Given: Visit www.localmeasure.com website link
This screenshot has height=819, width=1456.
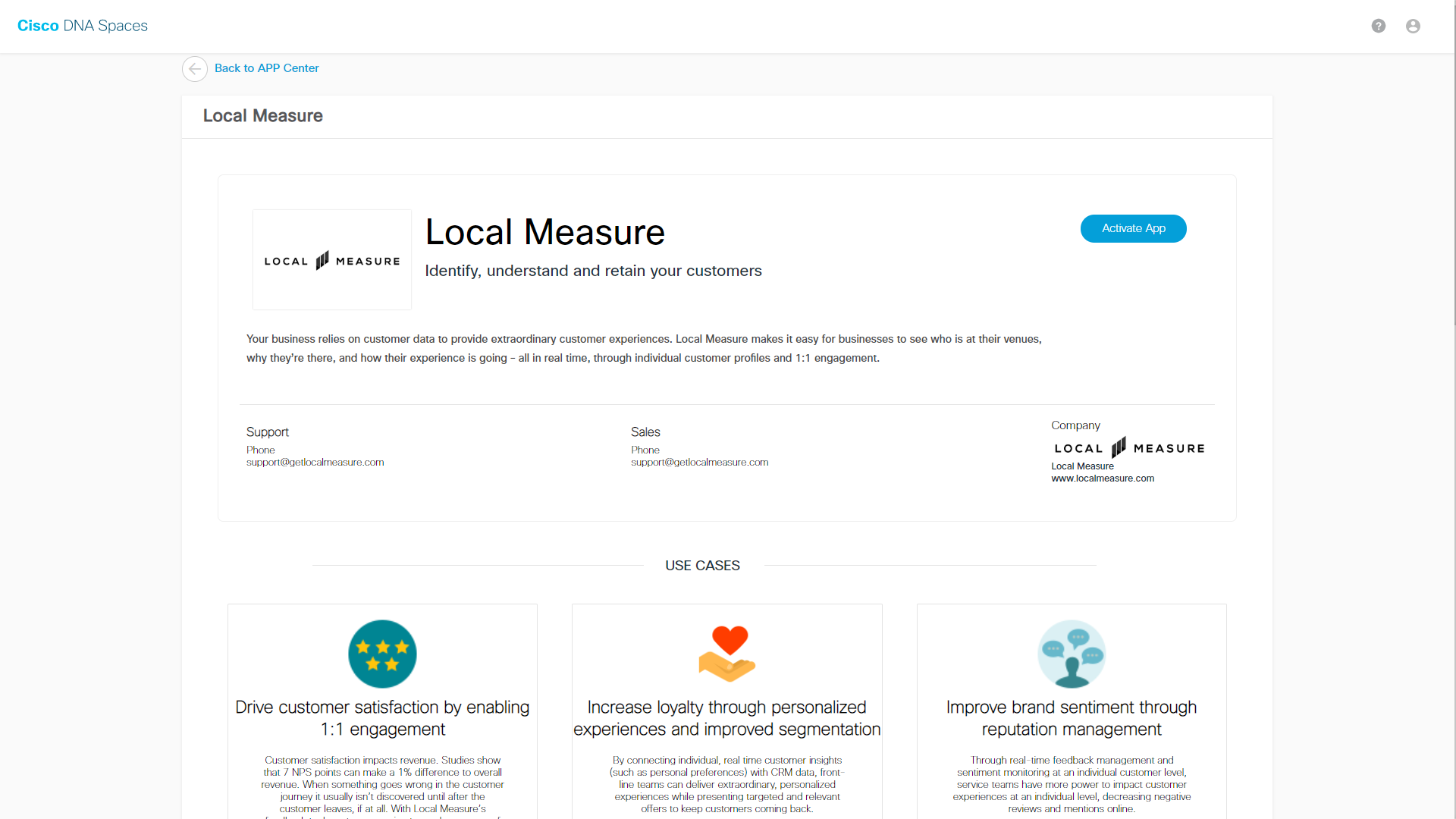Looking at the screenshot, I should [1103, 479].
